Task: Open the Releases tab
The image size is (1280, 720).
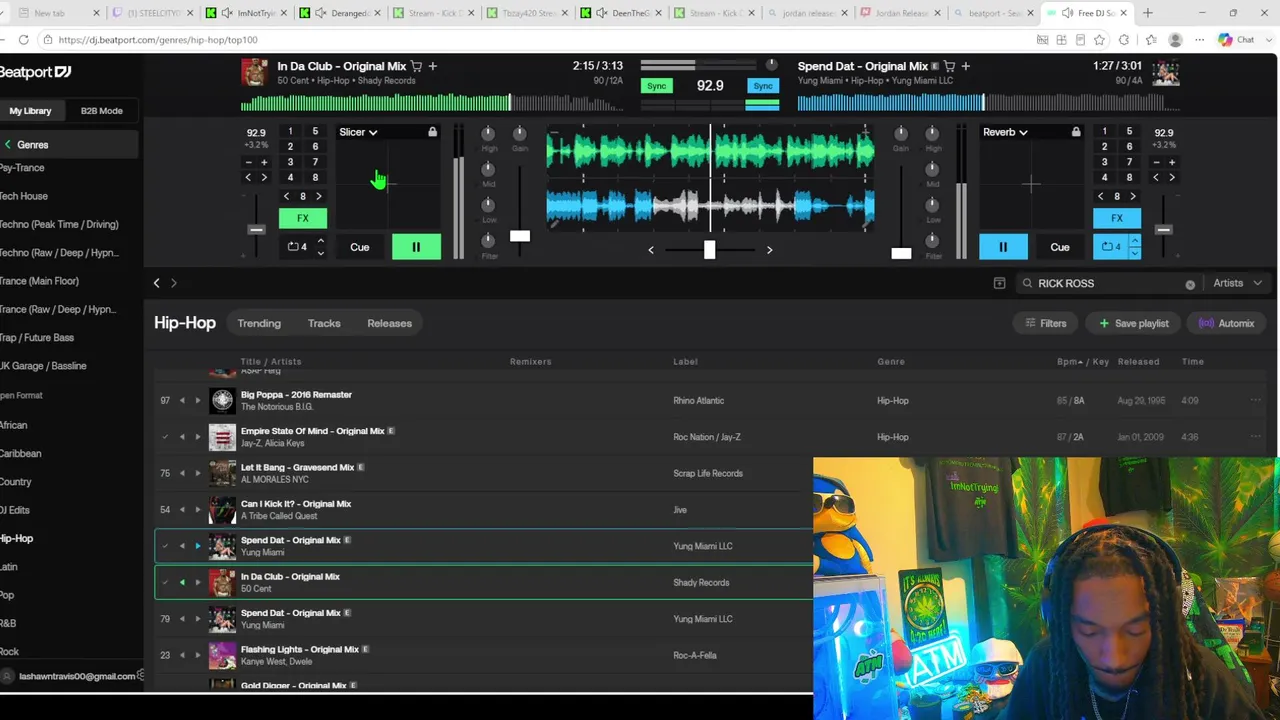Action: click(x=389, y=324)
